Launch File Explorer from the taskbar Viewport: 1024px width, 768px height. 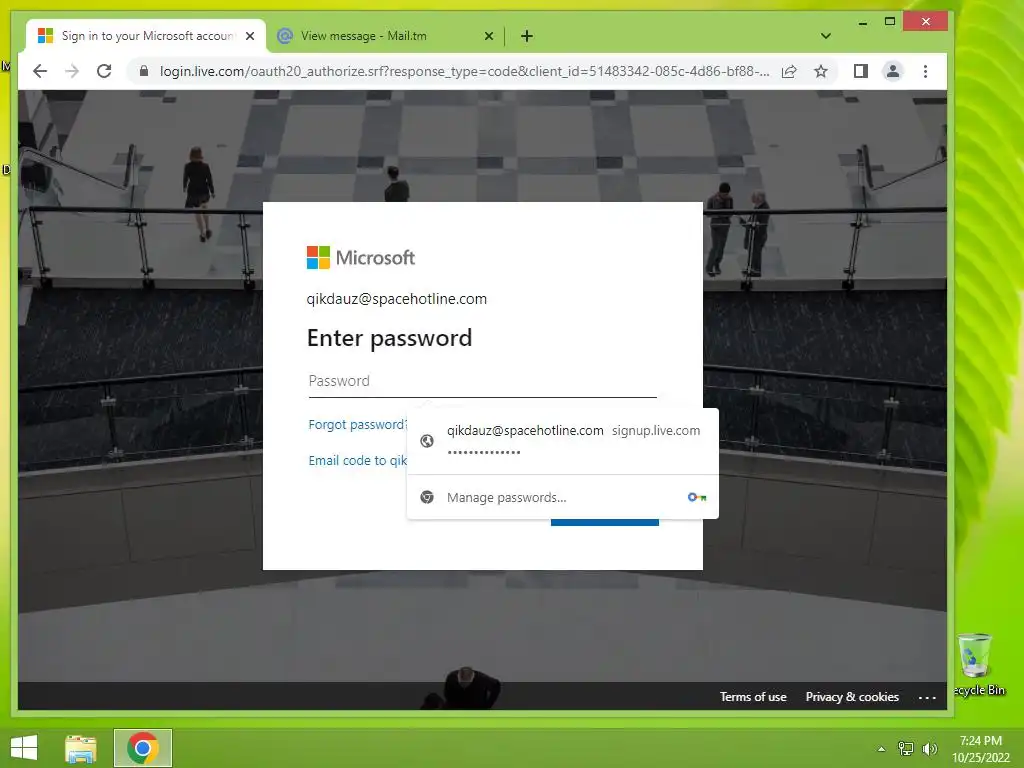click(81, 748)
